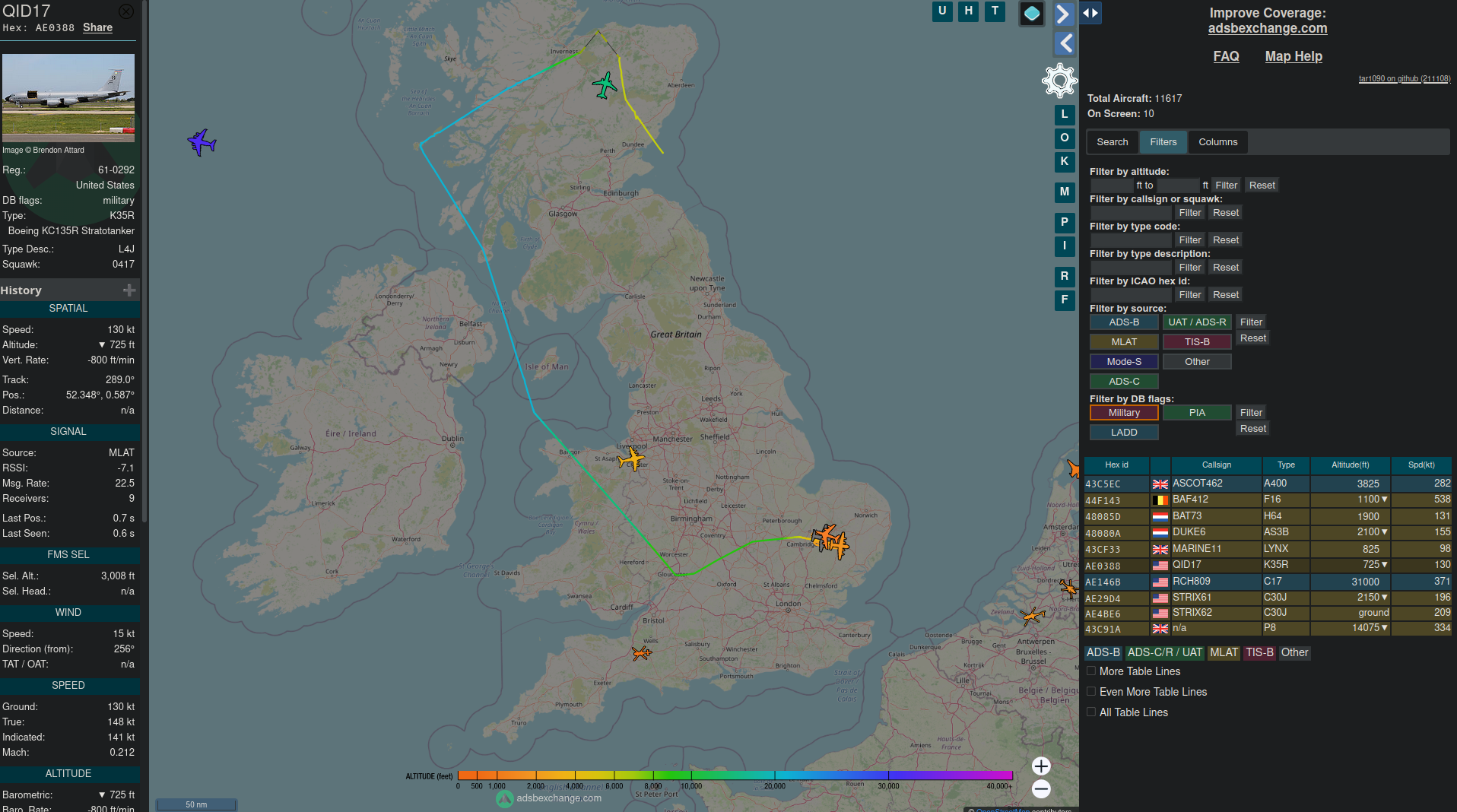
Task: Select the purple aircraft west of Scotland
Action: 202,142
